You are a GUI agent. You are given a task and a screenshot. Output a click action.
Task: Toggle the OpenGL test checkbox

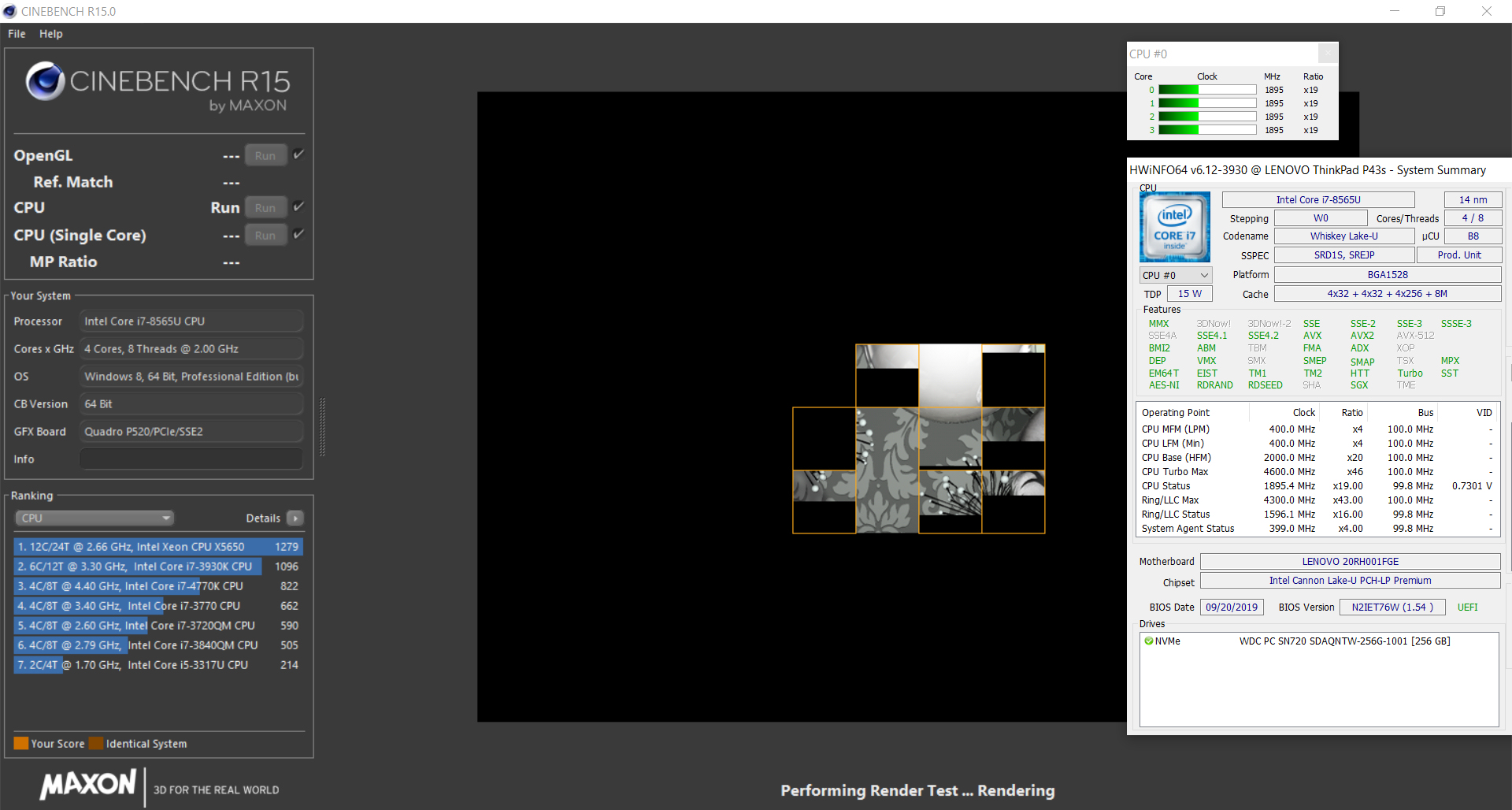pos(298,154)
